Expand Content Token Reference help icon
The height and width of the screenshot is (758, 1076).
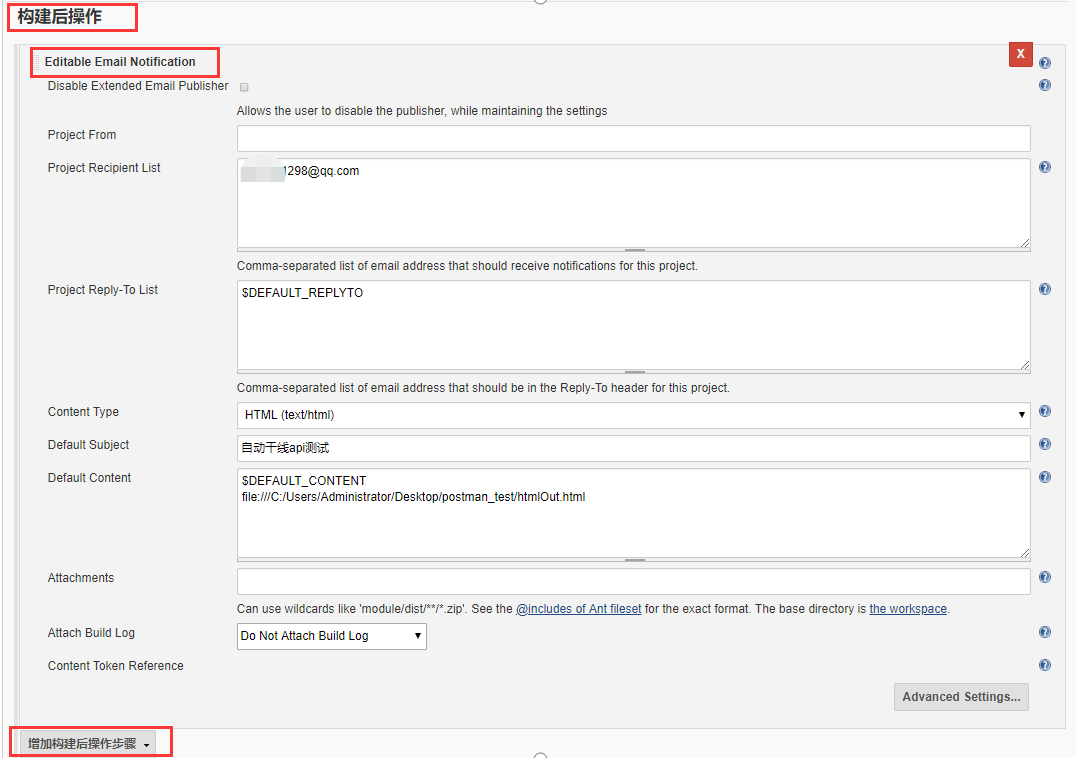coord(1045,666)
